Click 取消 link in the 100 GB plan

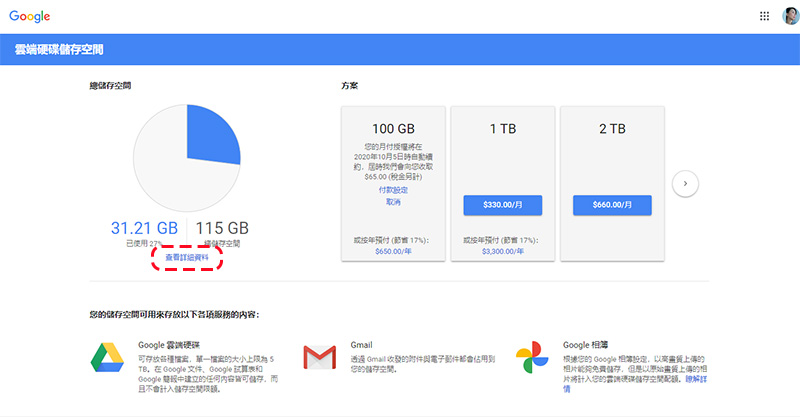coord(393,202)
